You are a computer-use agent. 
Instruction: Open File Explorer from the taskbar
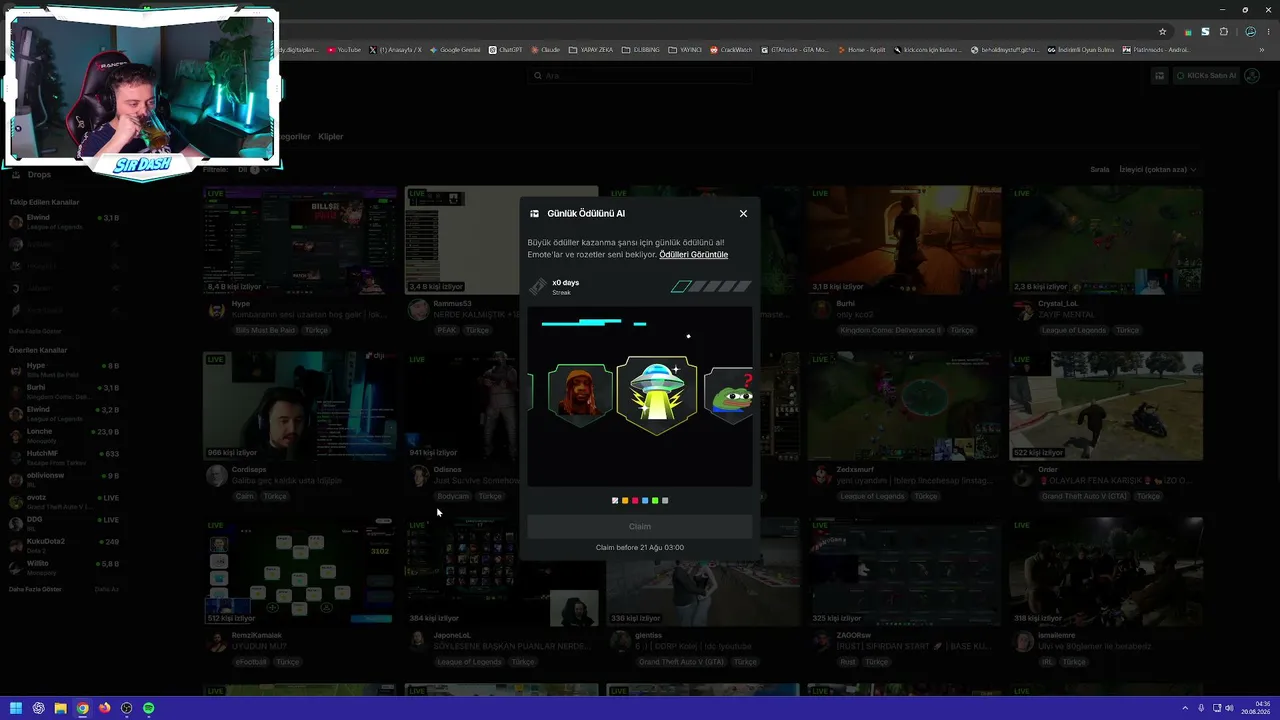point(60,708)
